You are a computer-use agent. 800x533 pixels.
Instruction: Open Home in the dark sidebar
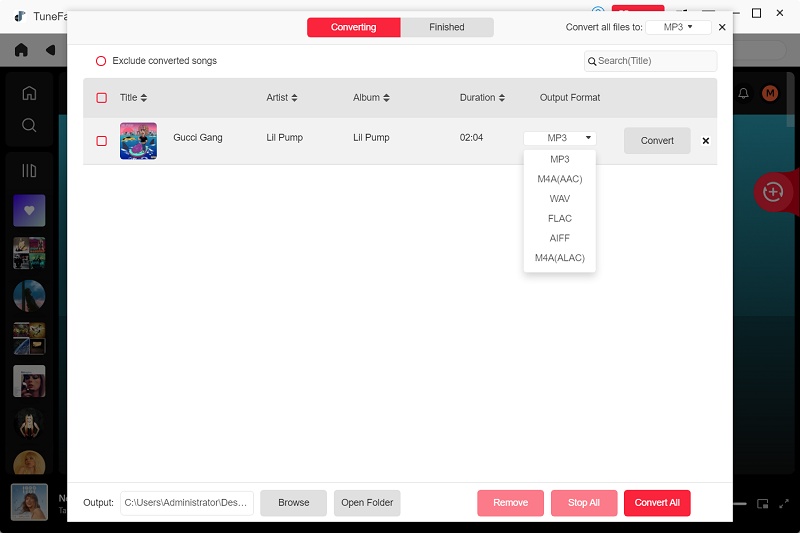[x=29, y=93]
